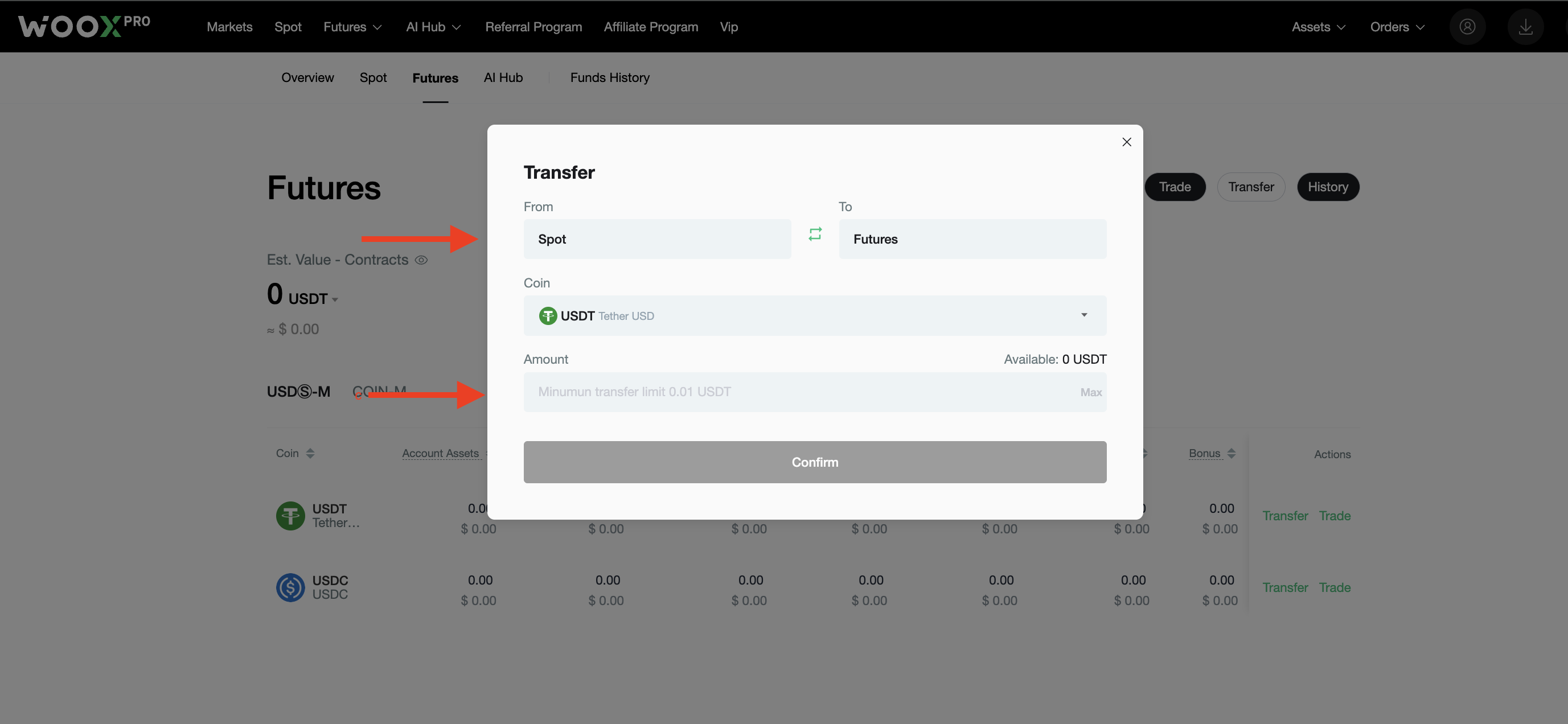Click the Account Assets column header
The width and height of the screenshot is (1568, 724).
click(441, 453)
